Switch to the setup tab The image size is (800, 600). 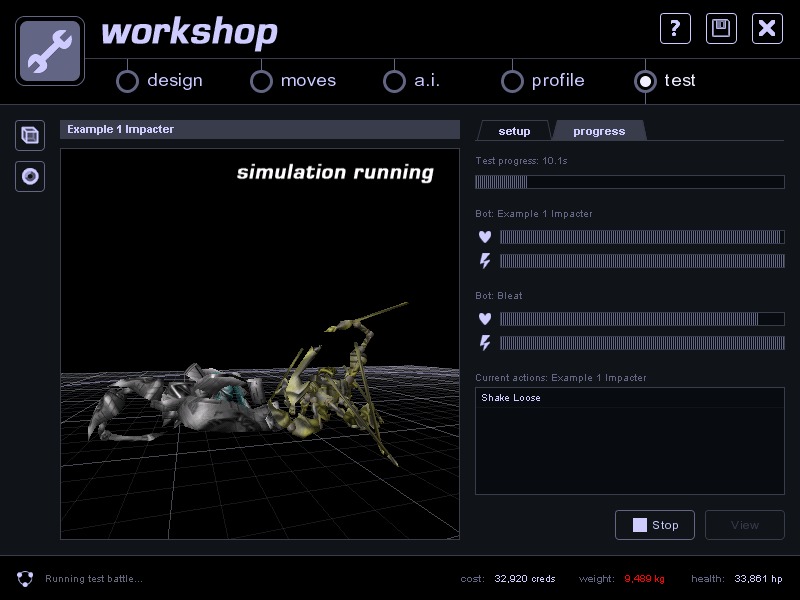pyautogui.click(x=514, y=131)
